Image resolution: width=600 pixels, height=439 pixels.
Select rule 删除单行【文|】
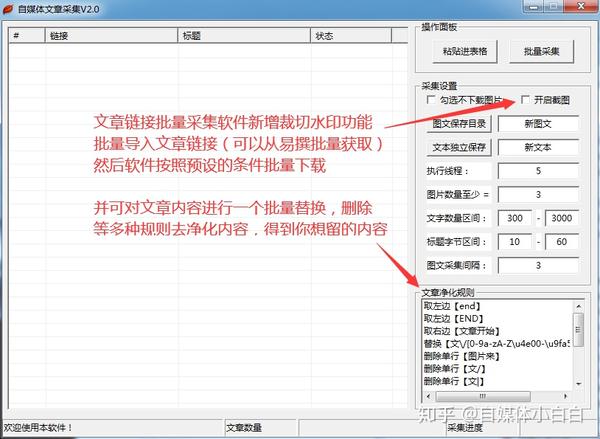pos(454,382)
